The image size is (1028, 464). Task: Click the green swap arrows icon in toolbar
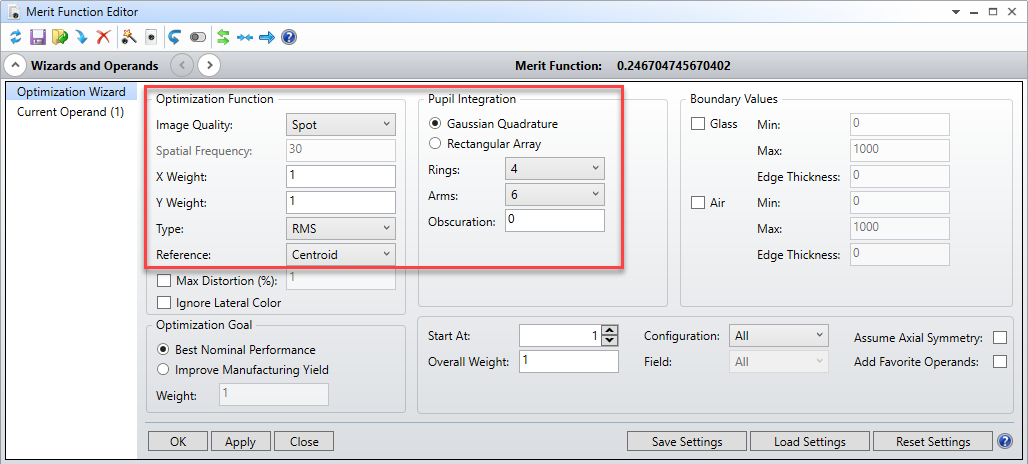click(x=223, y=37)
